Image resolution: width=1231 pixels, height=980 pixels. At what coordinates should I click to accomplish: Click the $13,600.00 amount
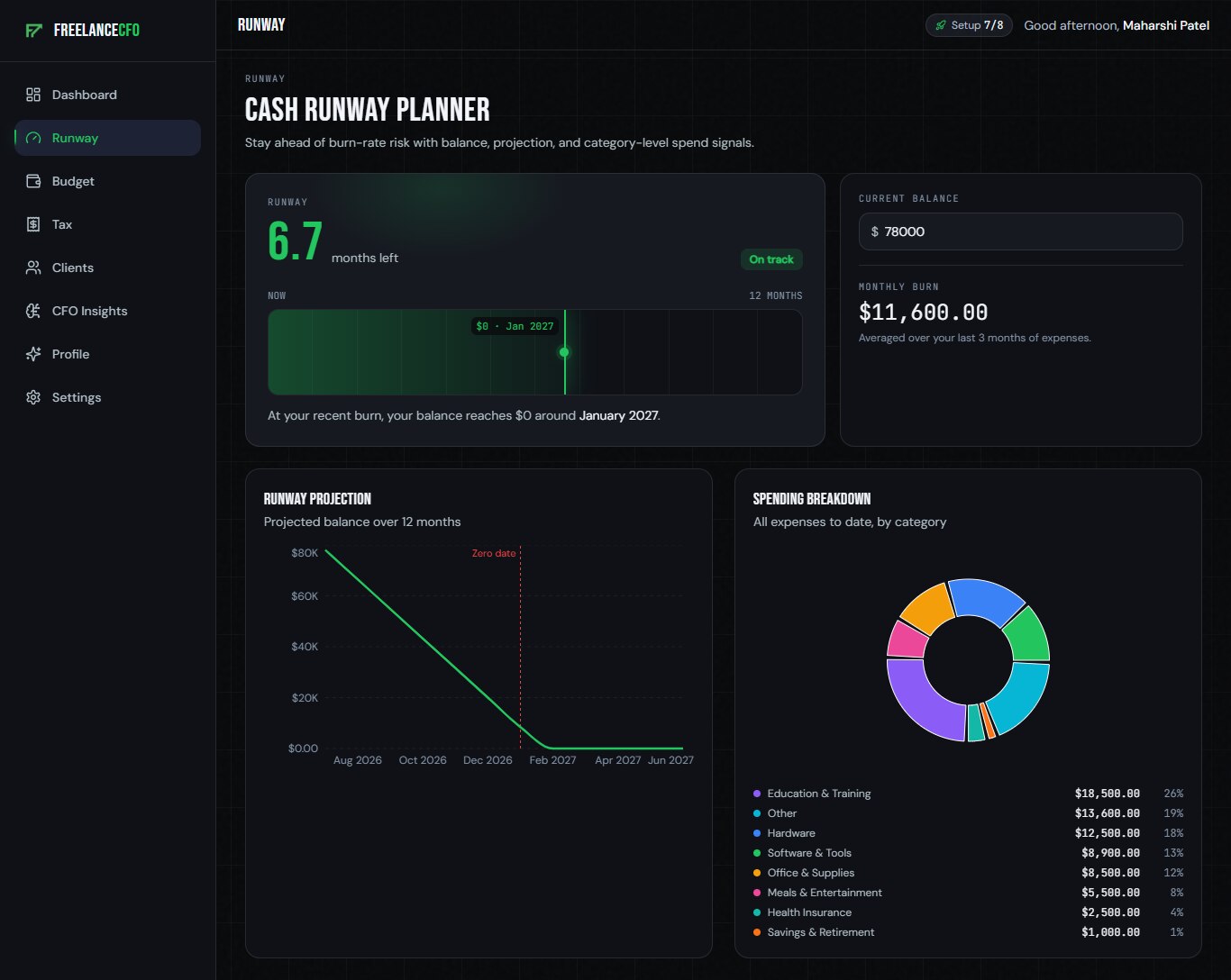coord(1108,813)
